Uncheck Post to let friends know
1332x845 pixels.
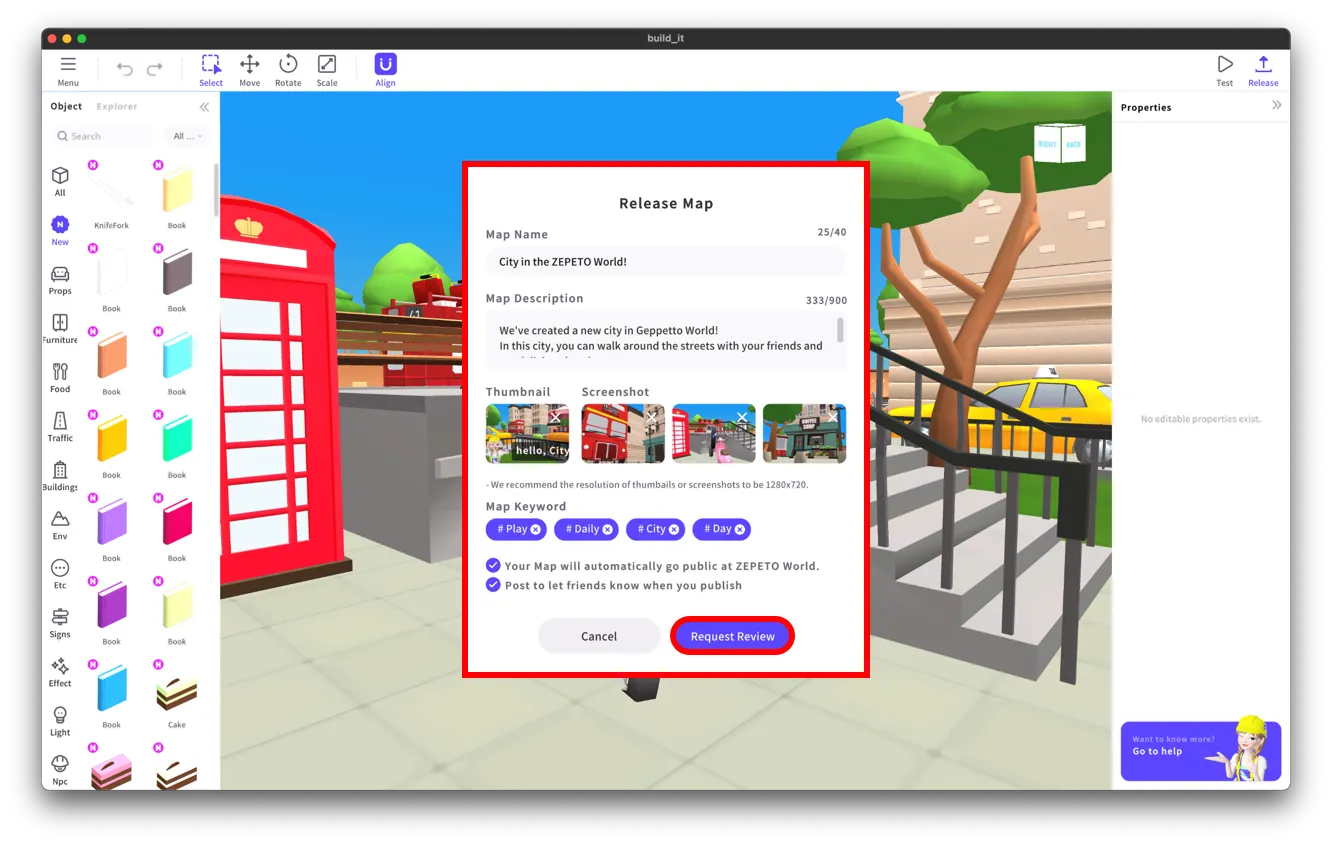[493, 585]
